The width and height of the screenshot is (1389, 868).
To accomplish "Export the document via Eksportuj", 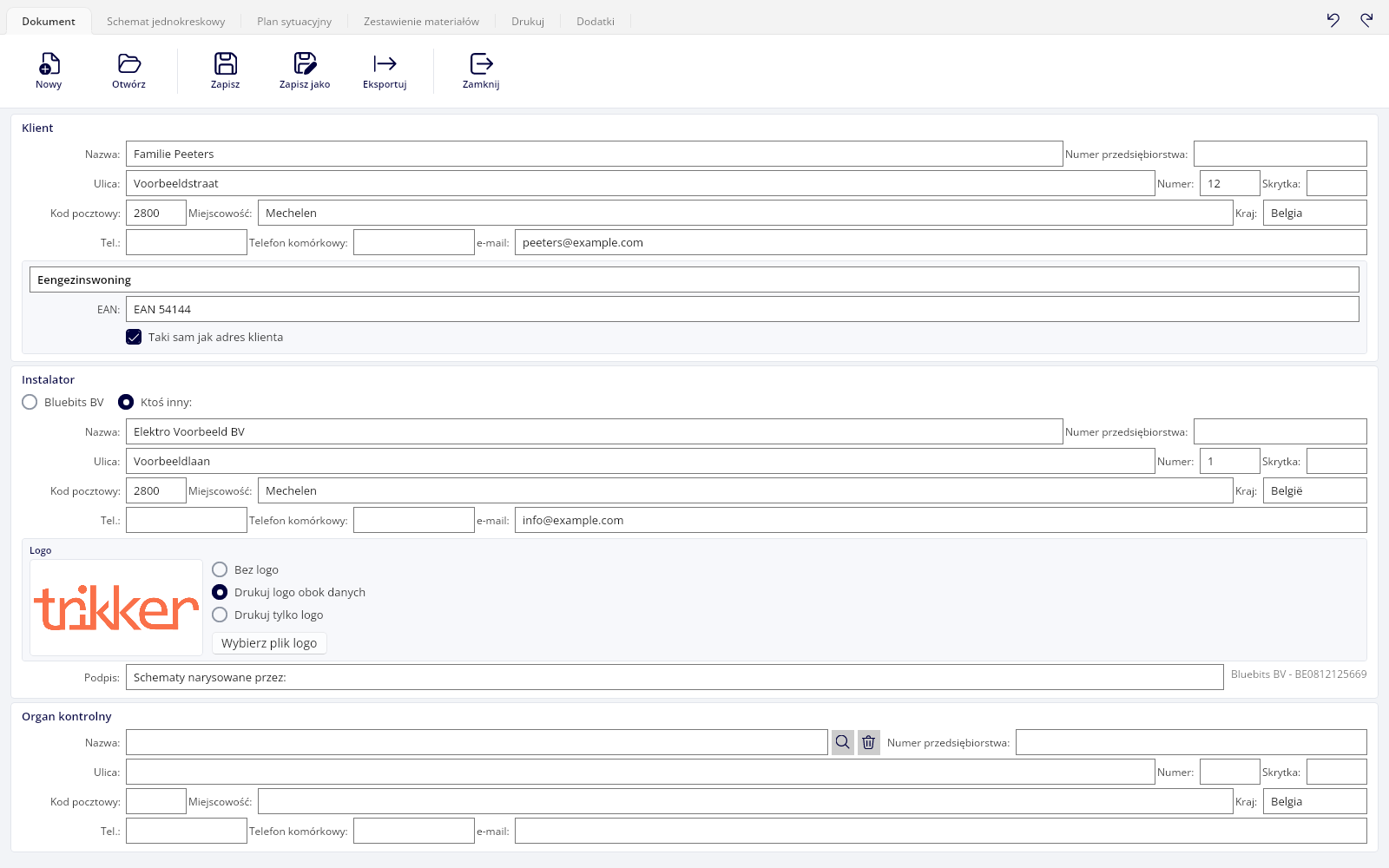I will (x=385, y=70).
